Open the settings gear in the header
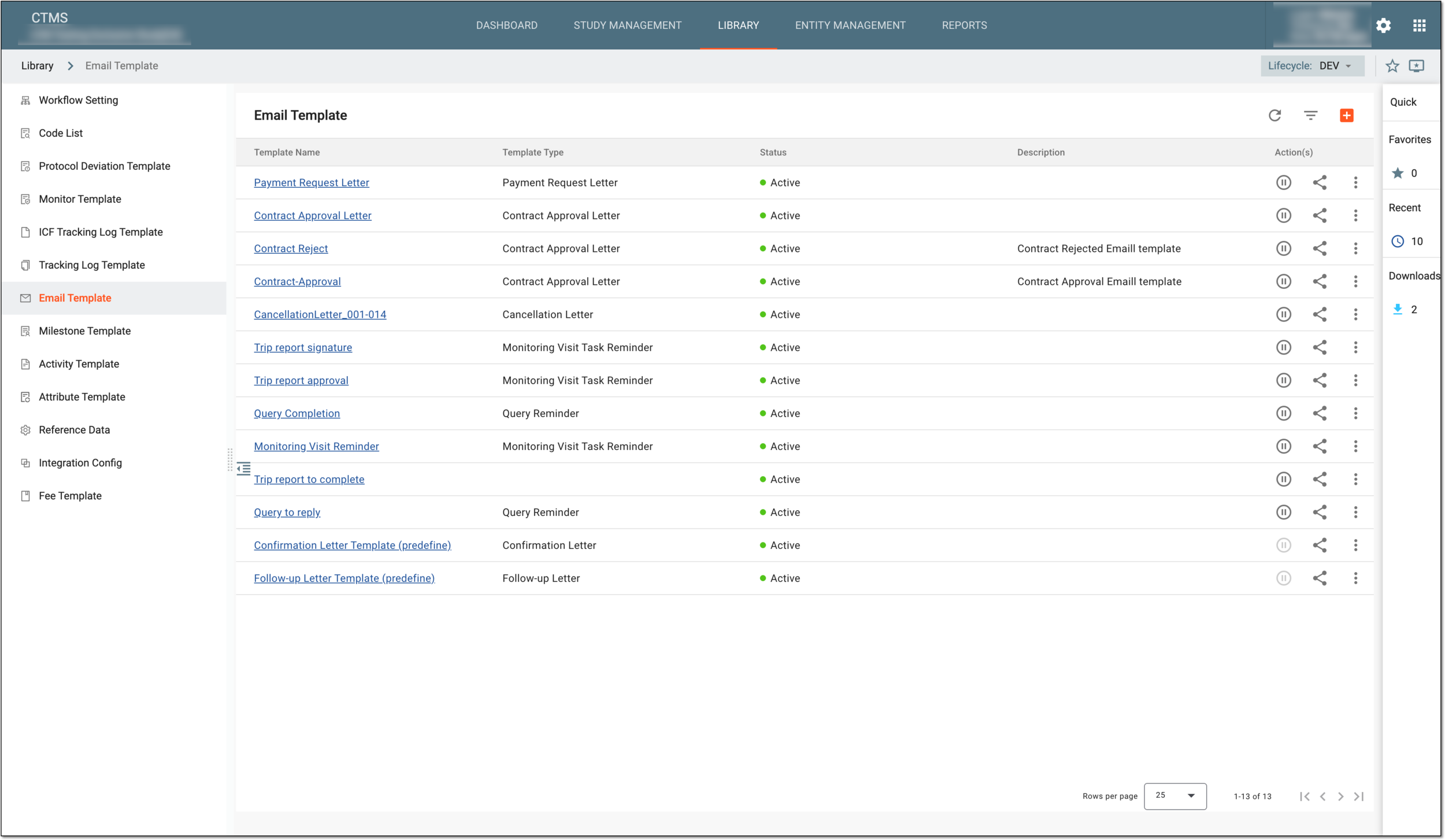The image size is (1445, 840). coord(1383,25)
